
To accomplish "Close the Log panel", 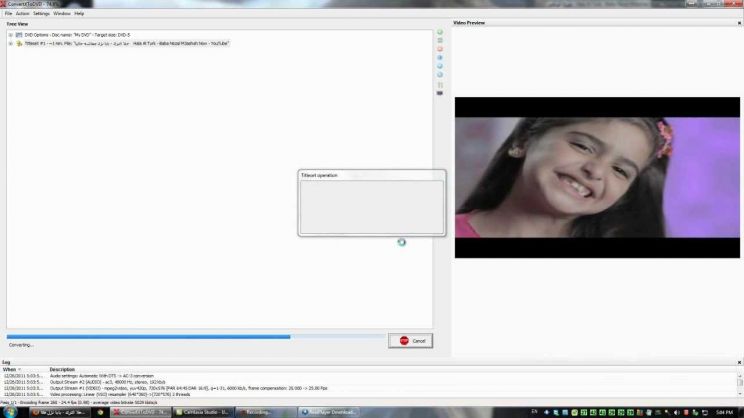I will pyautogui.click(x=739, y=362).
